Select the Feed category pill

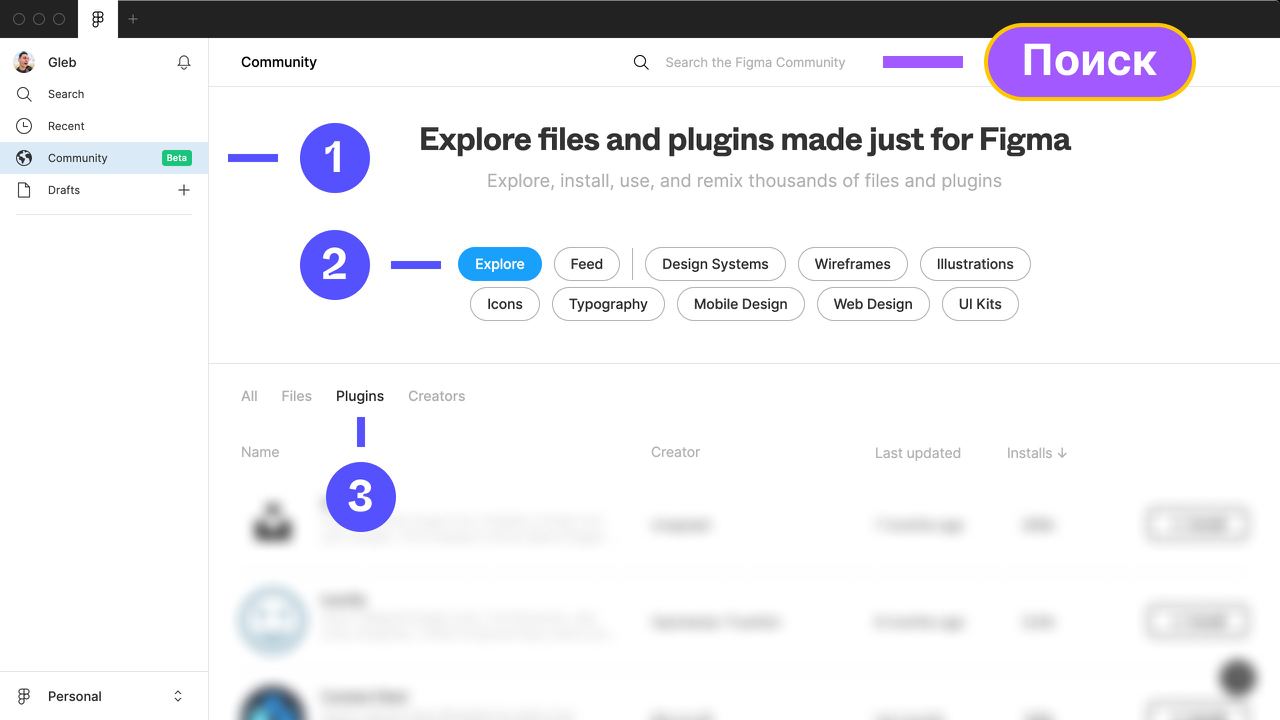click(587, 264)
